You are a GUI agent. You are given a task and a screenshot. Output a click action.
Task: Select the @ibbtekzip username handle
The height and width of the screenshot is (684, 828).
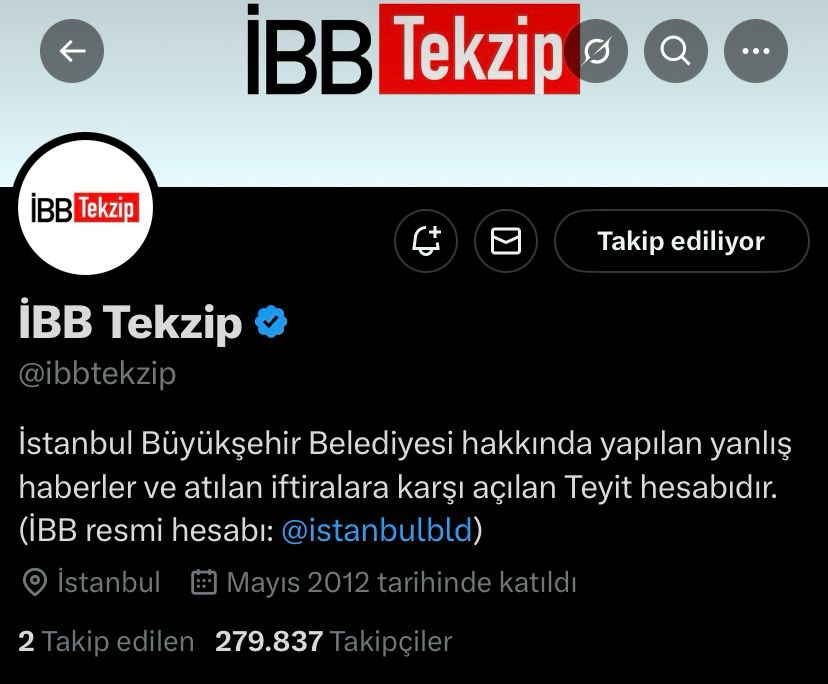97,374
